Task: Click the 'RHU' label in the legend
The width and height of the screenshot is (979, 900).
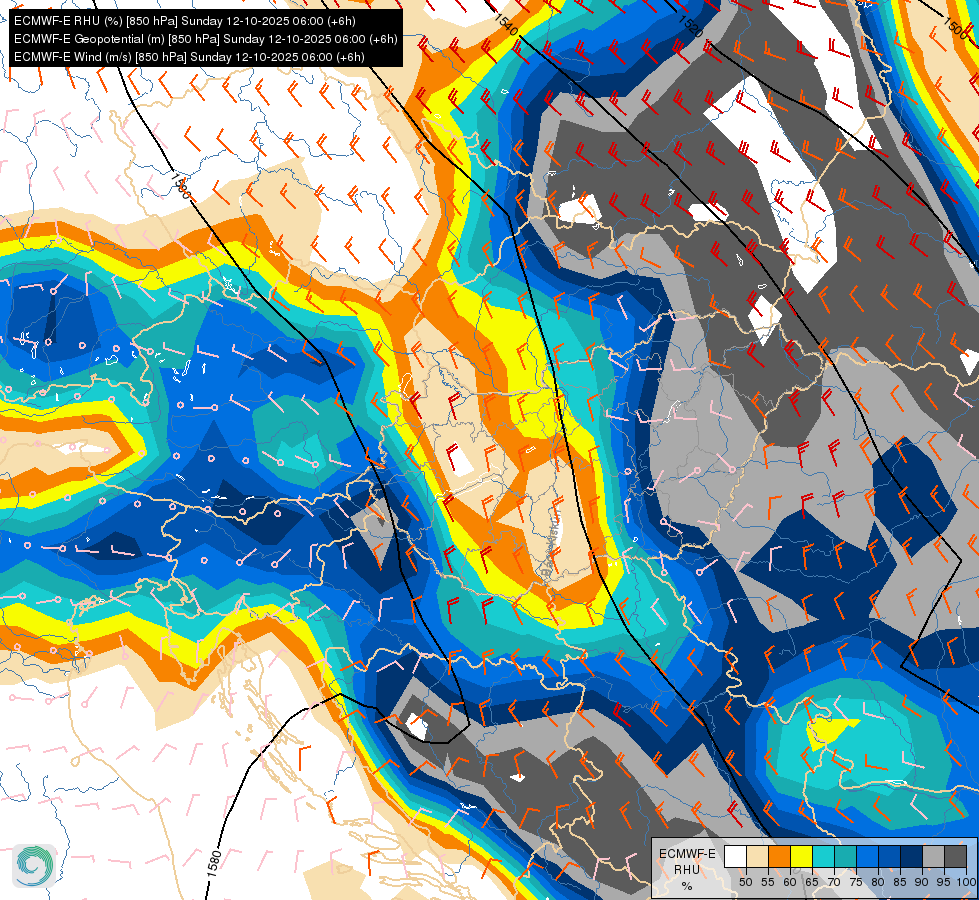Action: [x=687, y=869]
